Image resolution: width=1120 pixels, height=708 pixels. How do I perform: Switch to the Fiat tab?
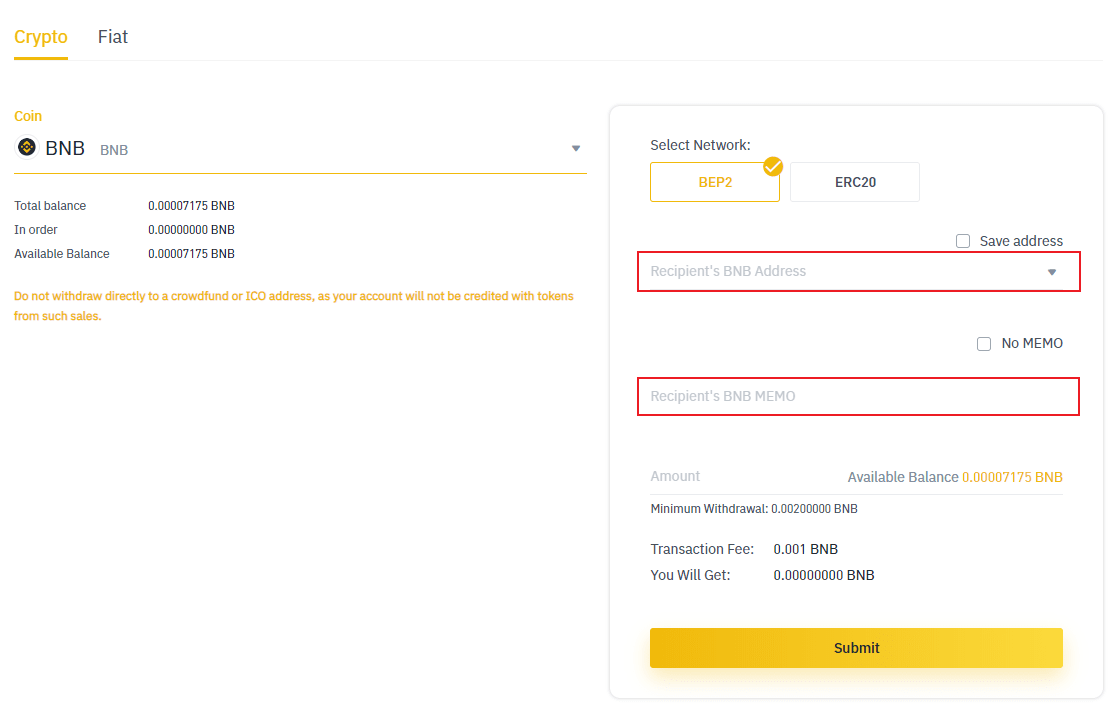tap(113, 37)
